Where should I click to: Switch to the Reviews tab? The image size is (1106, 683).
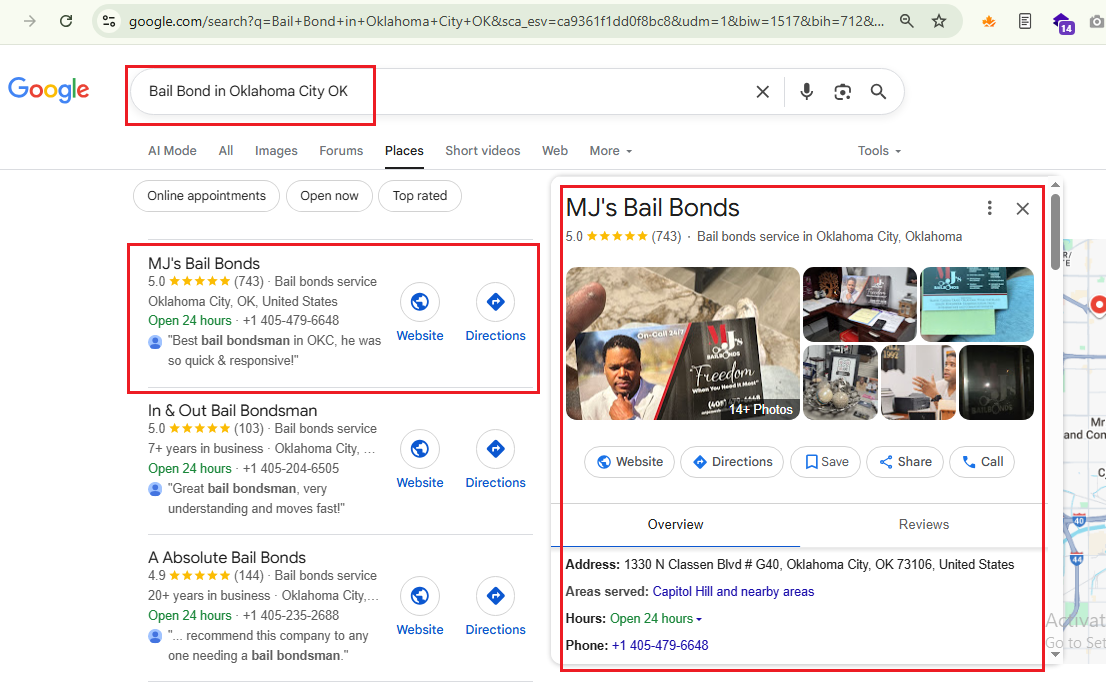(x=923, y=524)
